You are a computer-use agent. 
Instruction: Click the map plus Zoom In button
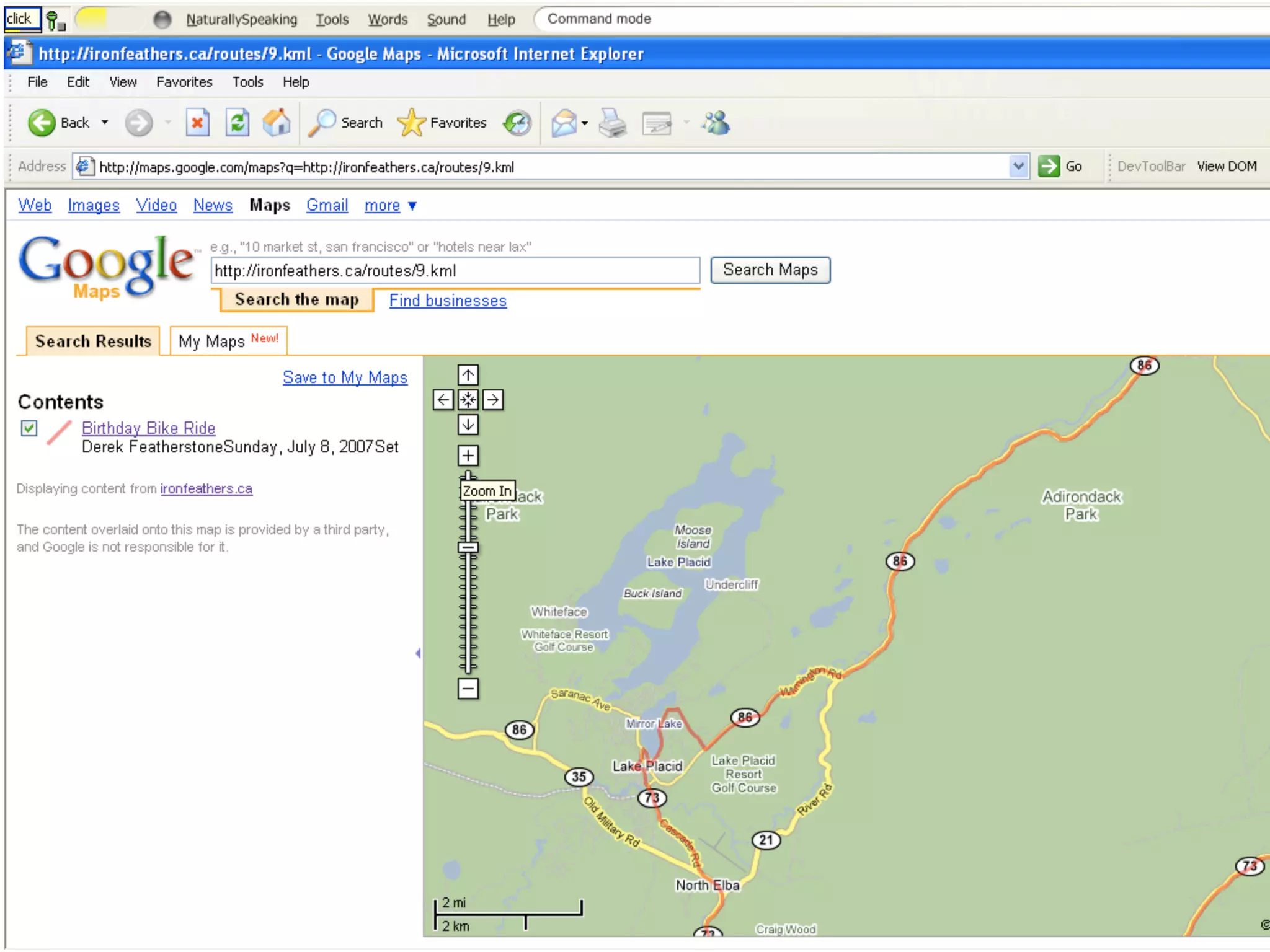click(468, 456)
